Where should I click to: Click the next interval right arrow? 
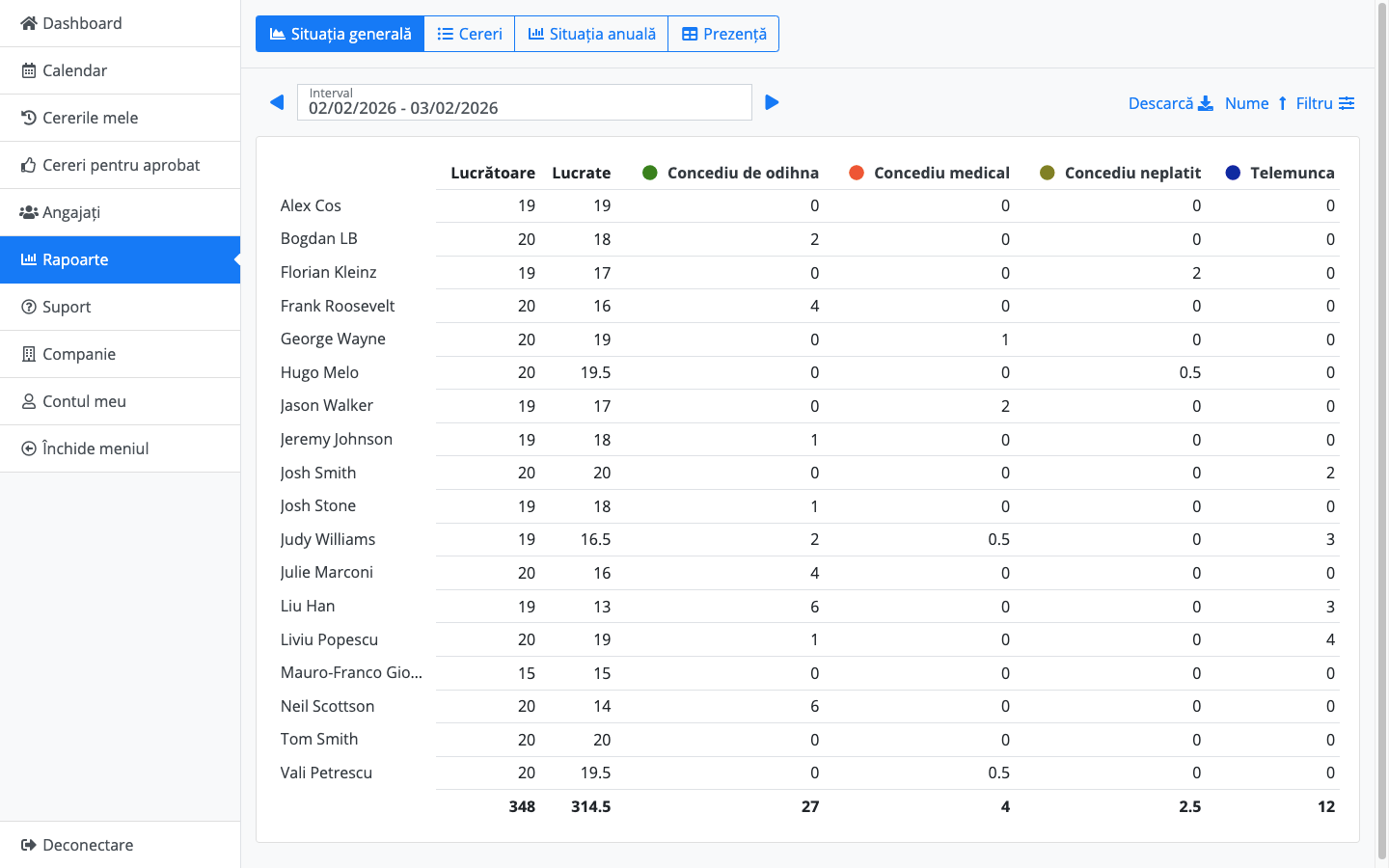(772, 102)
